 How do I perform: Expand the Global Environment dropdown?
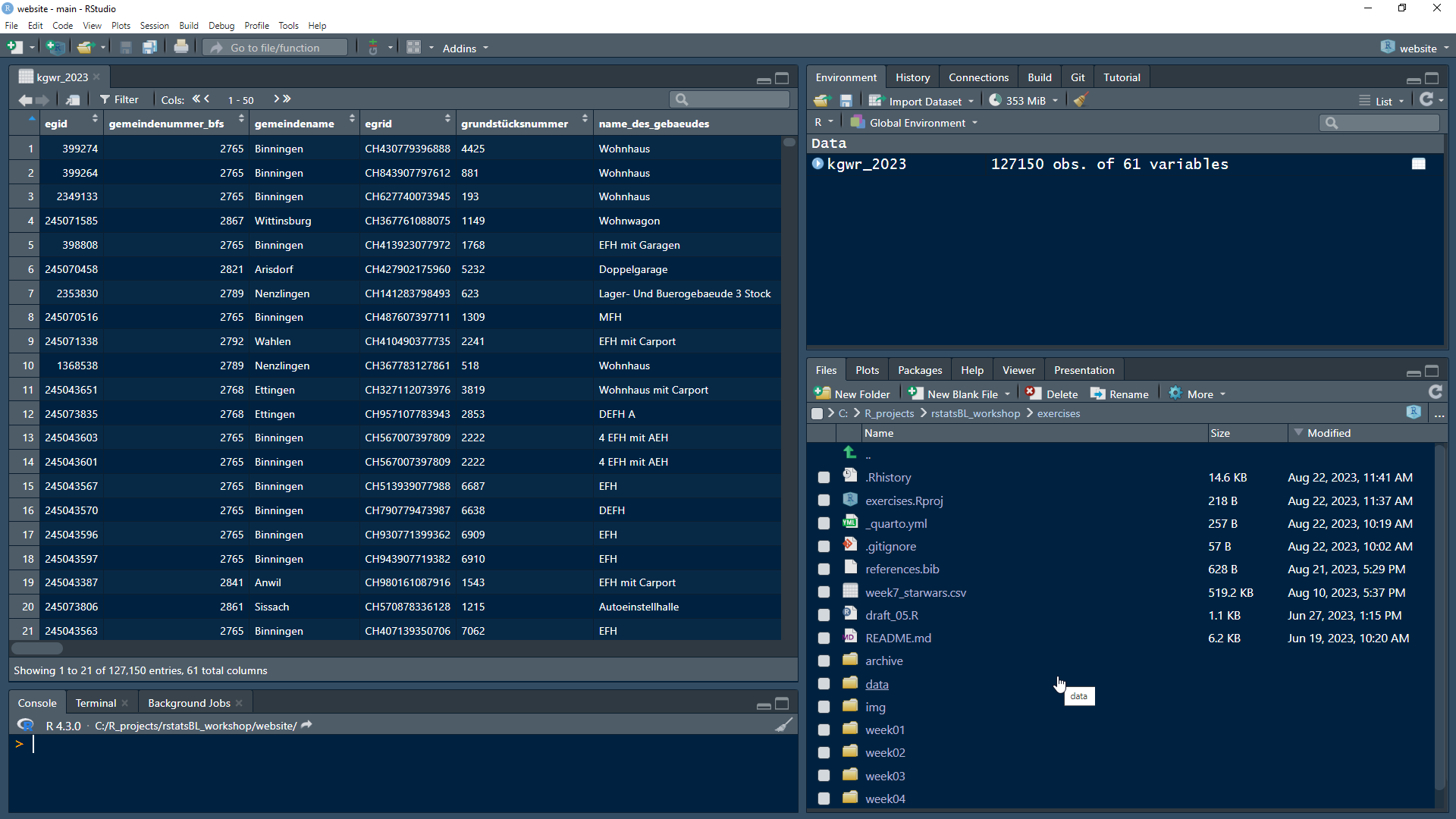coord(918,123)
